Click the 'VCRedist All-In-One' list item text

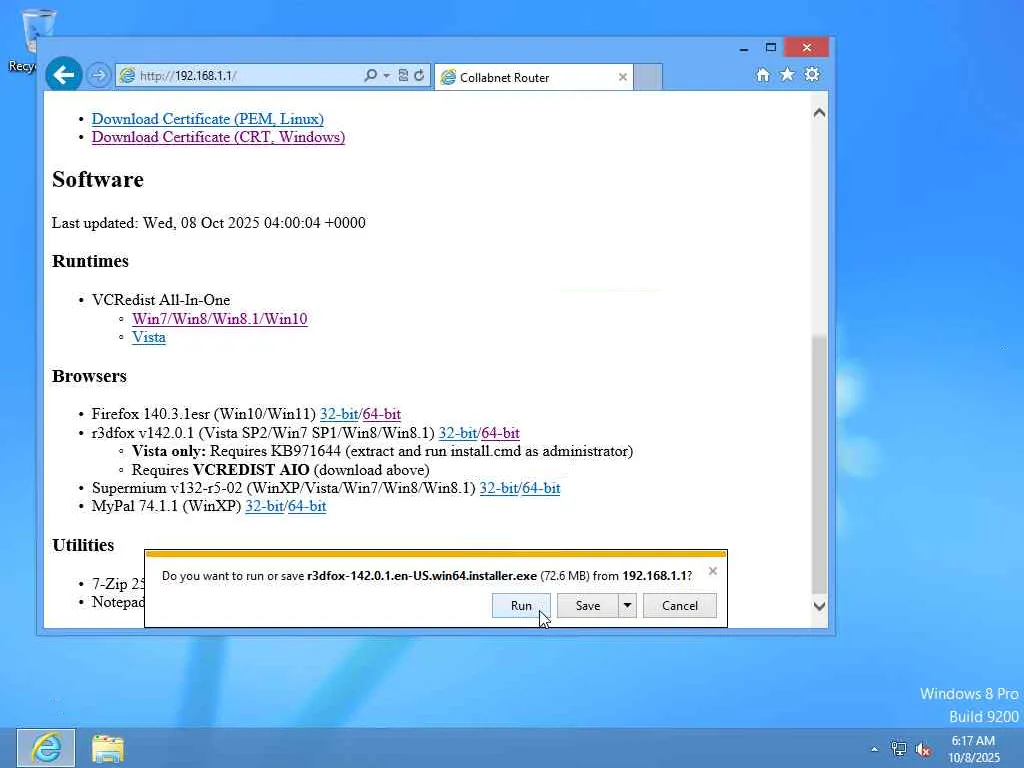click(161, 300)
